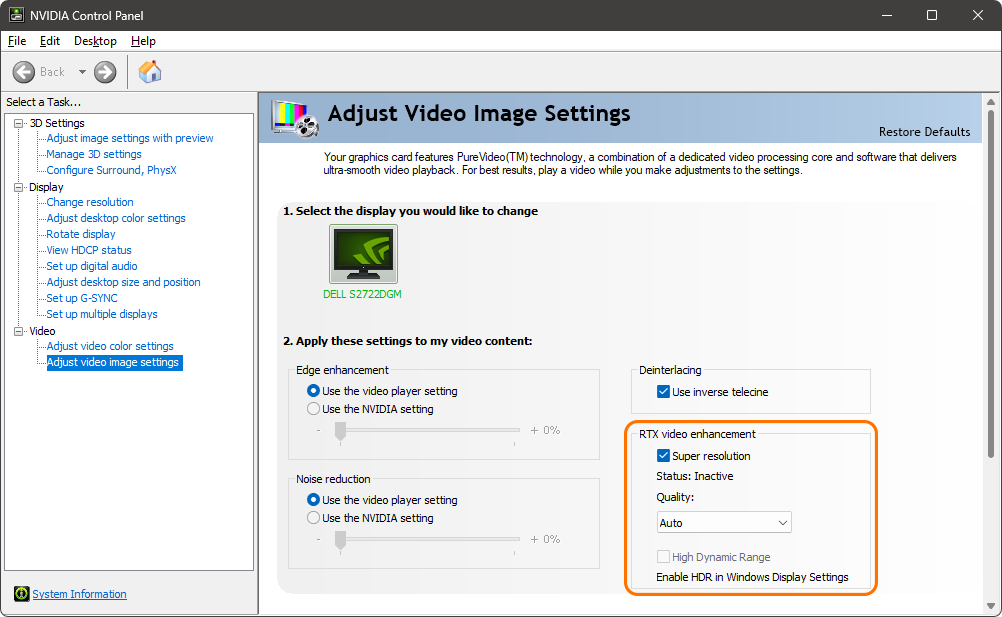Open the Quality dropdown set to Auto

724,522
